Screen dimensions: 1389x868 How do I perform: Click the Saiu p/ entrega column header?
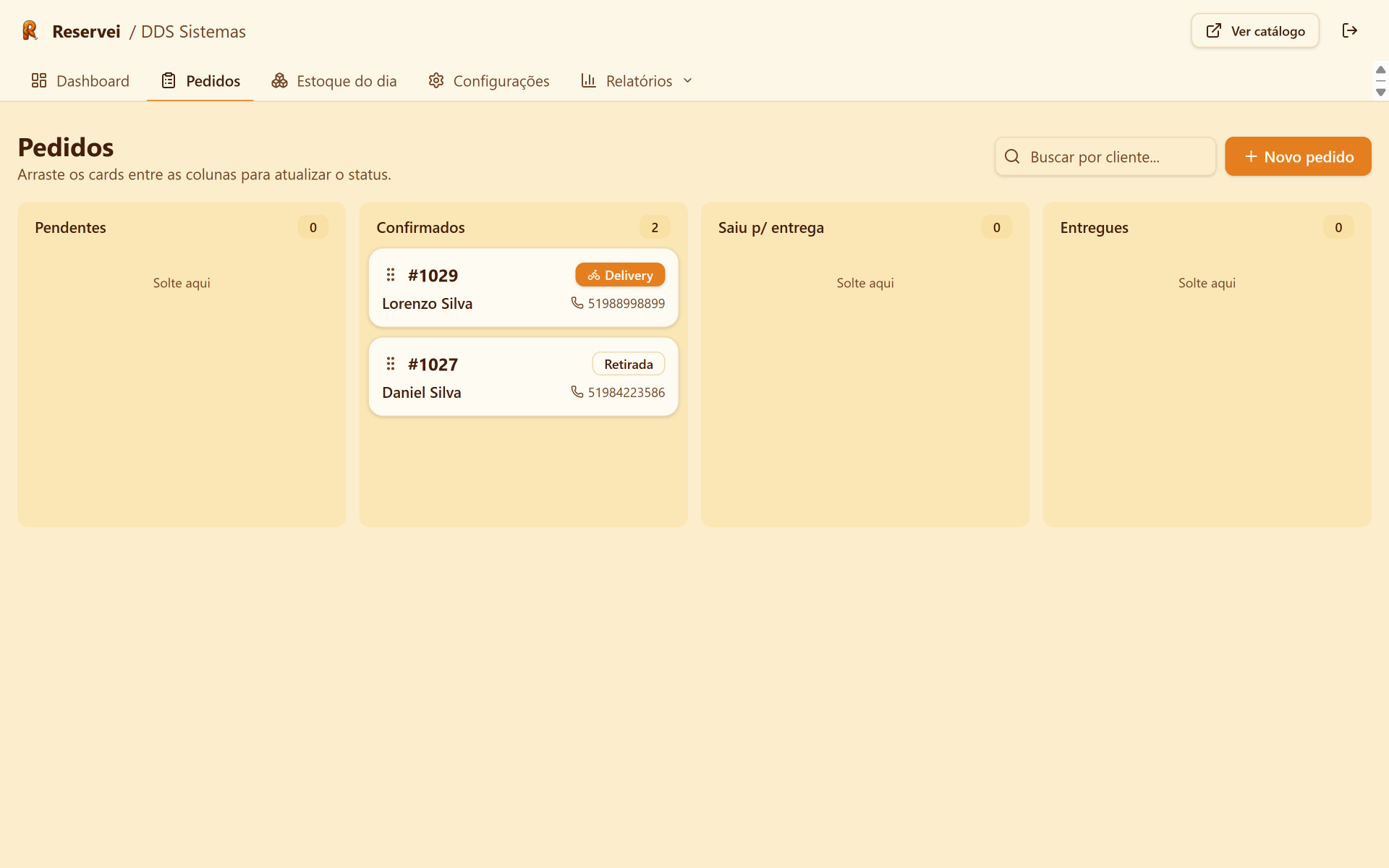pos(771,228)
